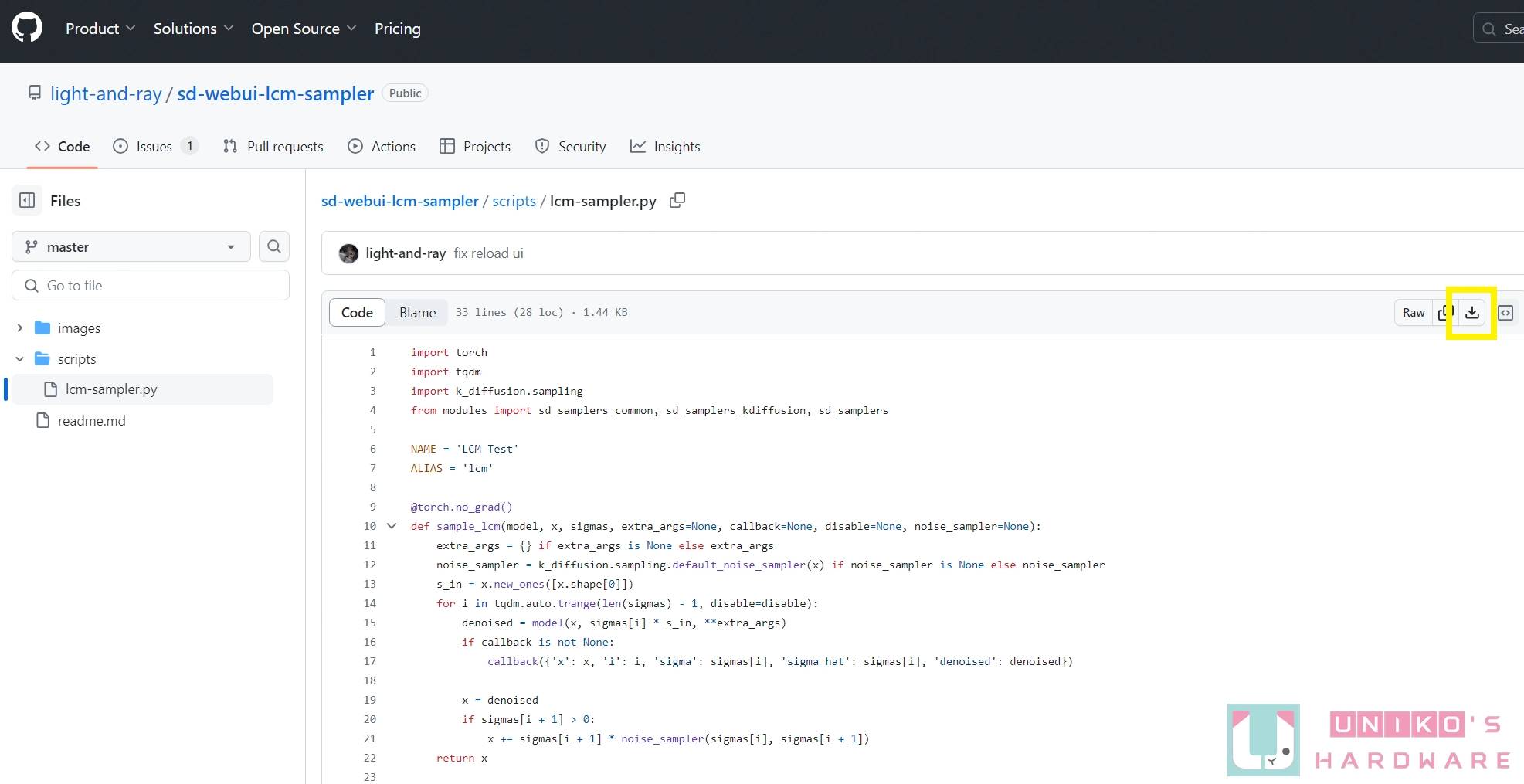Select the Code view toggle
Viewport: 1524px width, 784px height.
(x=357, y=313)
